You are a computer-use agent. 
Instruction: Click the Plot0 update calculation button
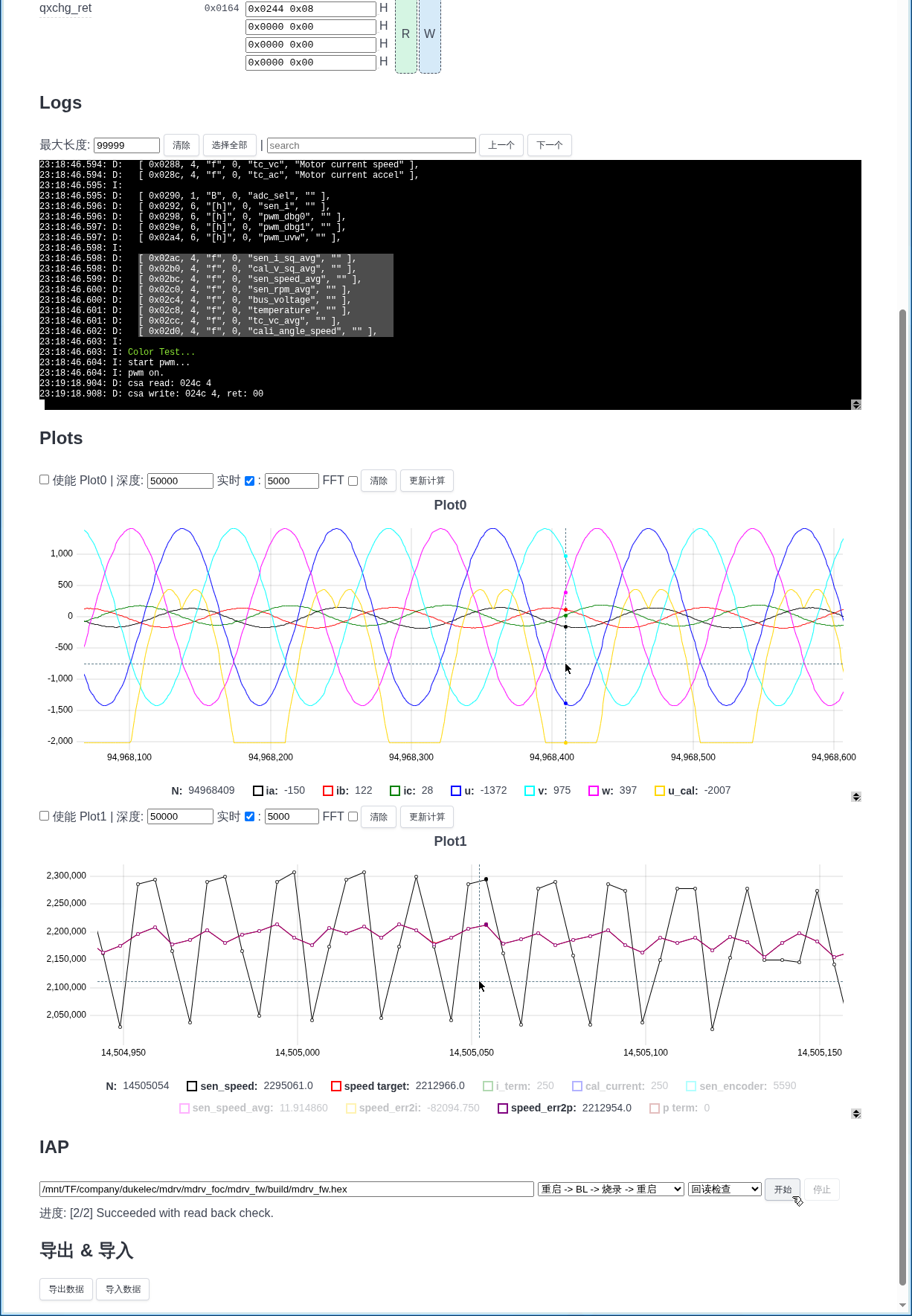[427, 481]
